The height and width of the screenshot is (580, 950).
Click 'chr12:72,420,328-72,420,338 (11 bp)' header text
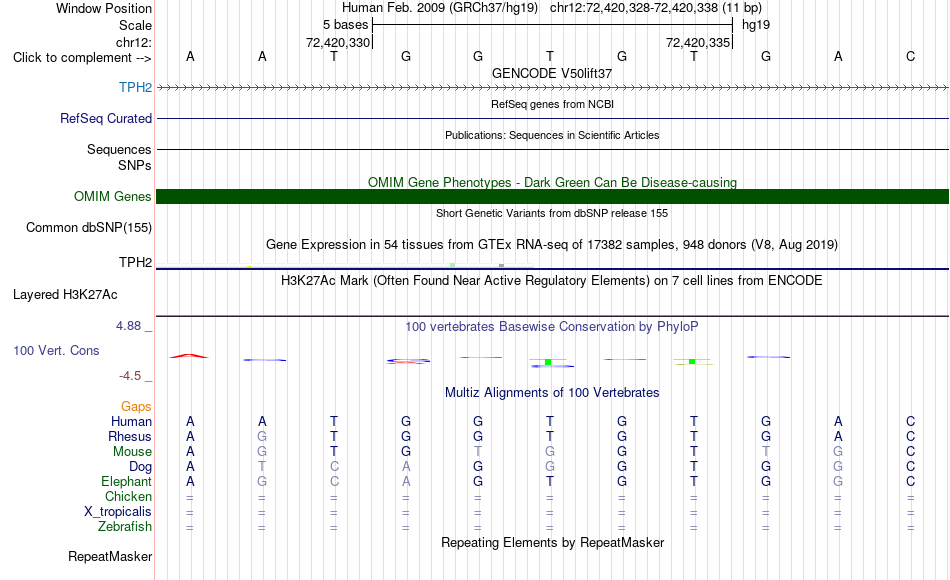(656, 8)
